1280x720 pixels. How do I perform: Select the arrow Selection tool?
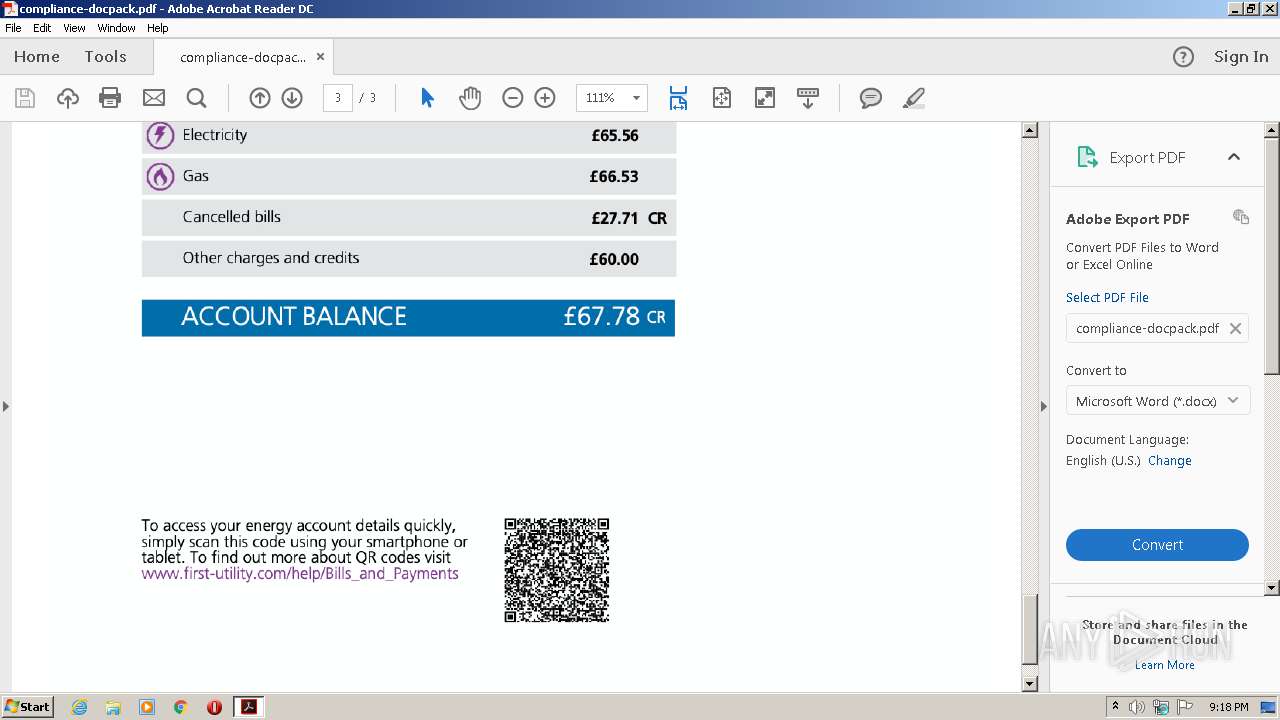coord(428,98)
